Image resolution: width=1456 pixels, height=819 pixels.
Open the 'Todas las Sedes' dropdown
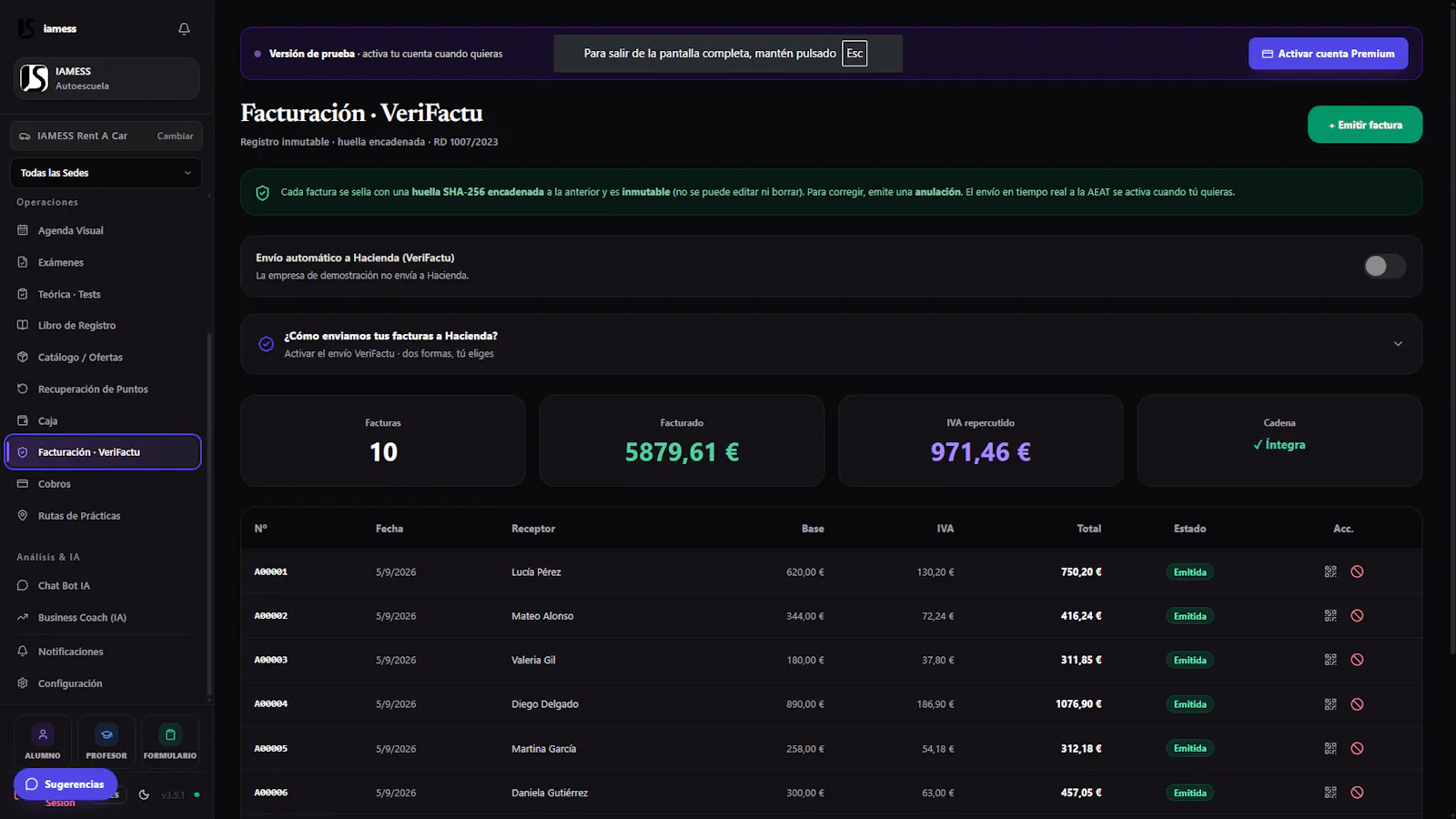pos(106,173)
